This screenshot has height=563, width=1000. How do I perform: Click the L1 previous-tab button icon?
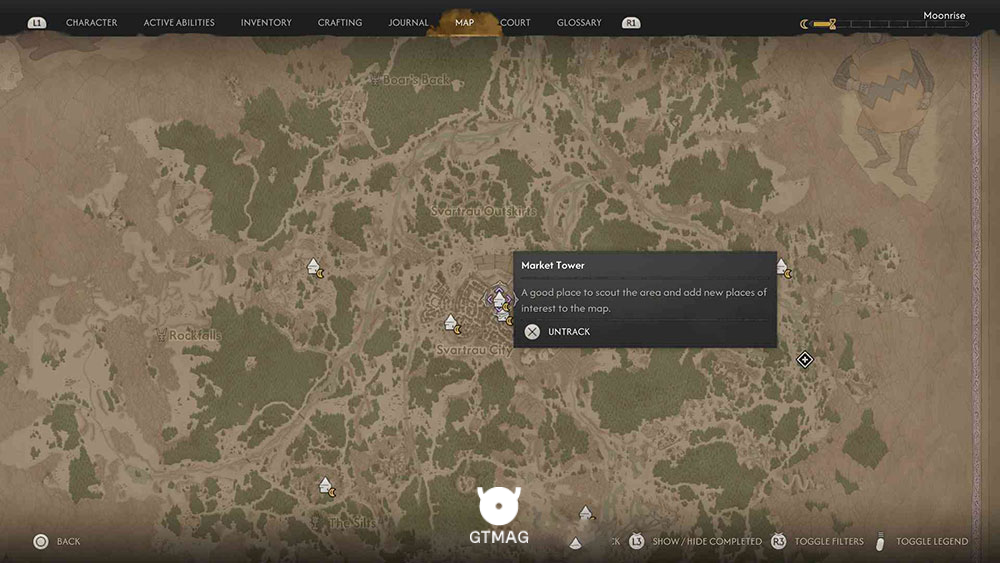pos(36,22)
